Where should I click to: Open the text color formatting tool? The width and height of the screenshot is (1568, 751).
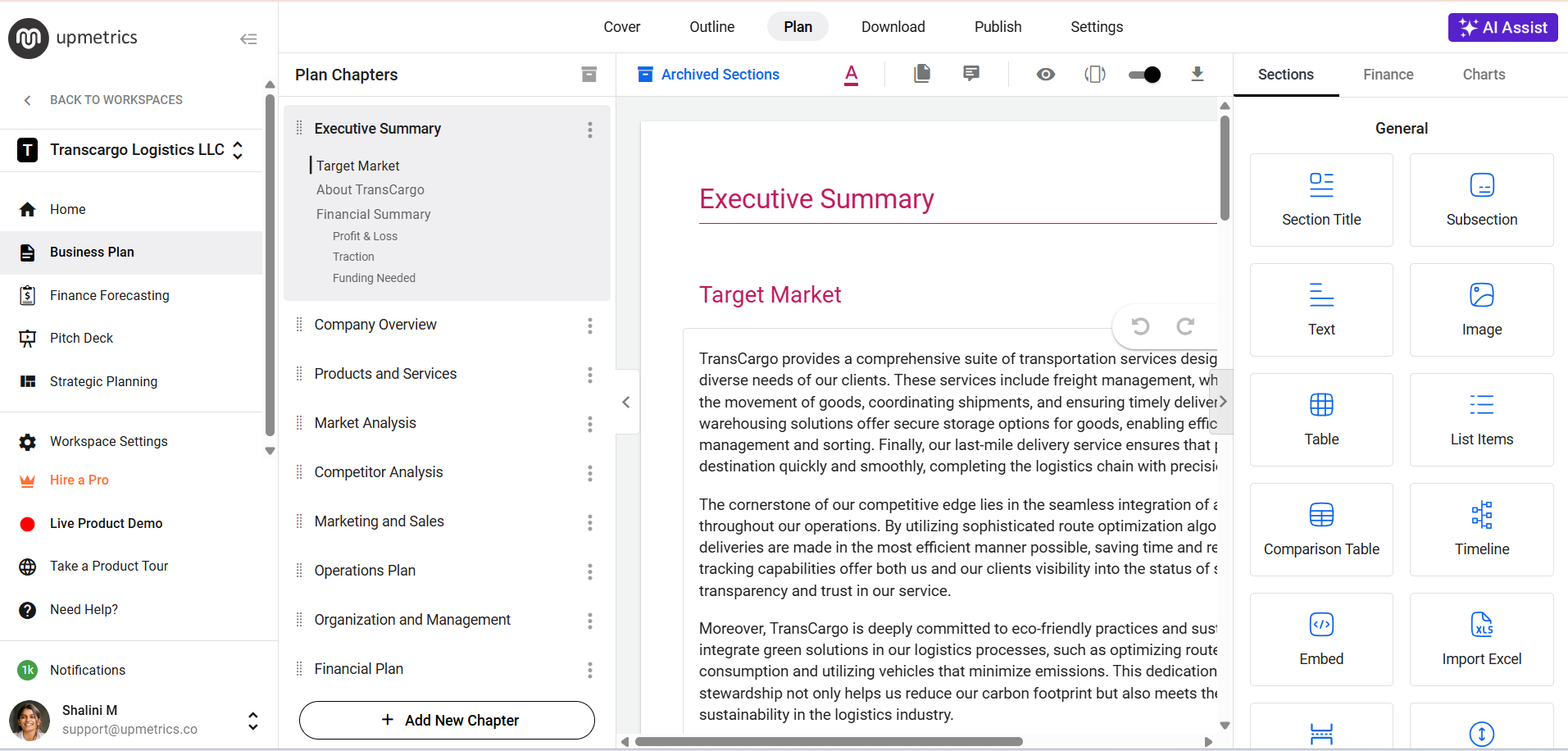click(x=852, y=75)
